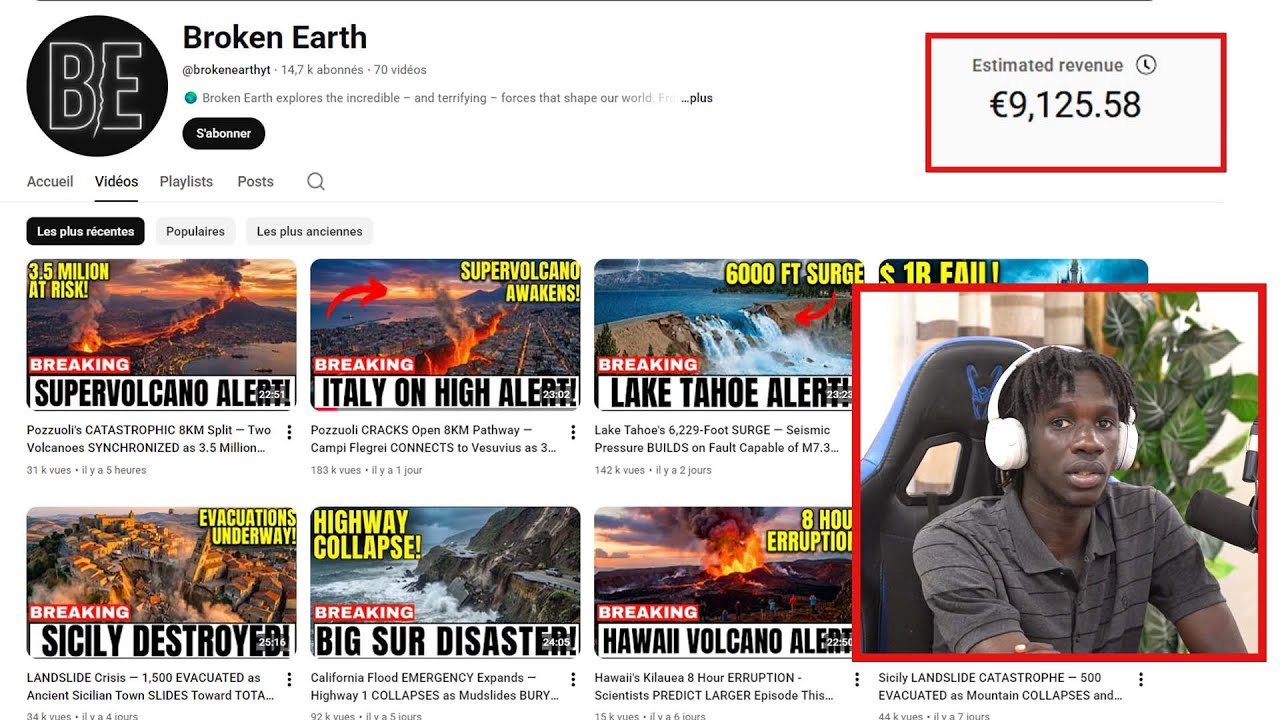
Task: Open options menu for California Flood EMERGENCY video
Action: pyautogui.click(x=573, y=680)
